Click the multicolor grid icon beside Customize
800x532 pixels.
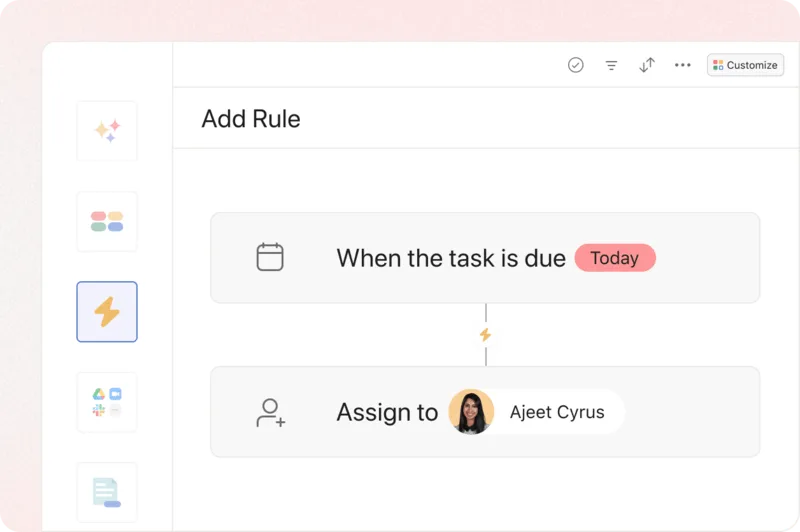(x=718, y=65)
